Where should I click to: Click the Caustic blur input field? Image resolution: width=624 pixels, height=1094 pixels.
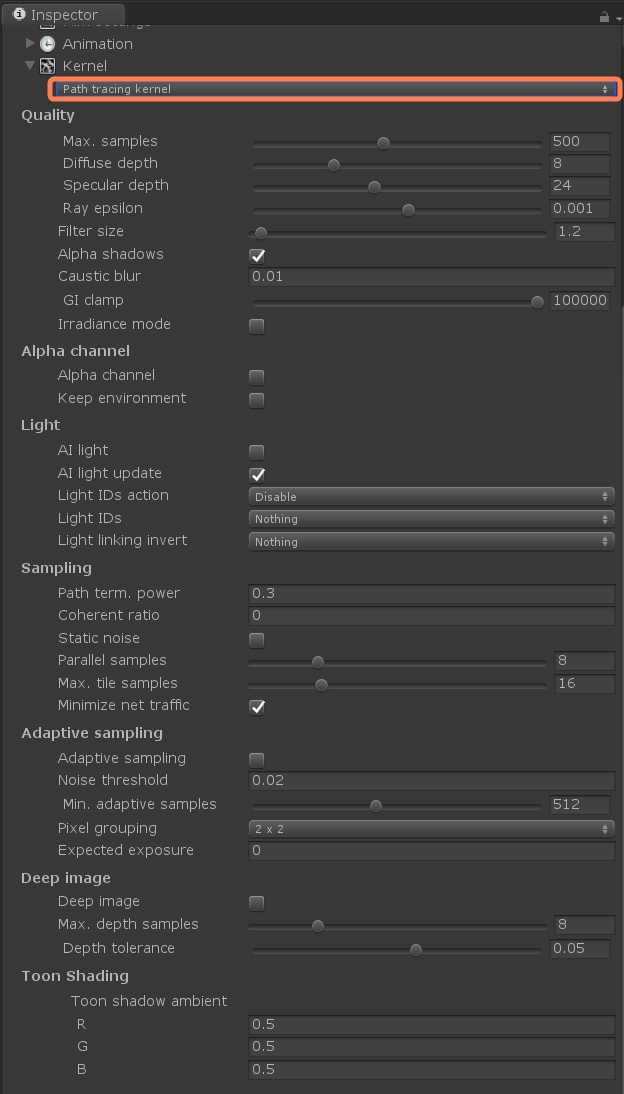pos(431,277)
